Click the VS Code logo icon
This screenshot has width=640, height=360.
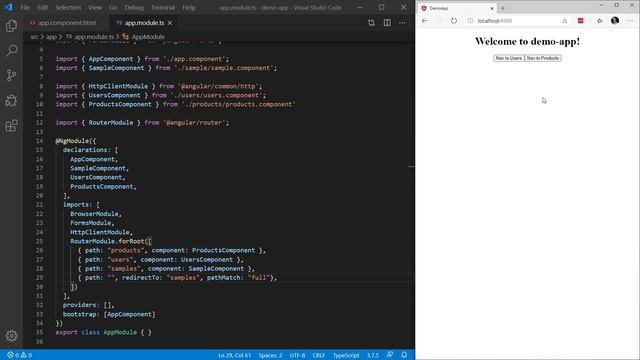tap(8, 7)
